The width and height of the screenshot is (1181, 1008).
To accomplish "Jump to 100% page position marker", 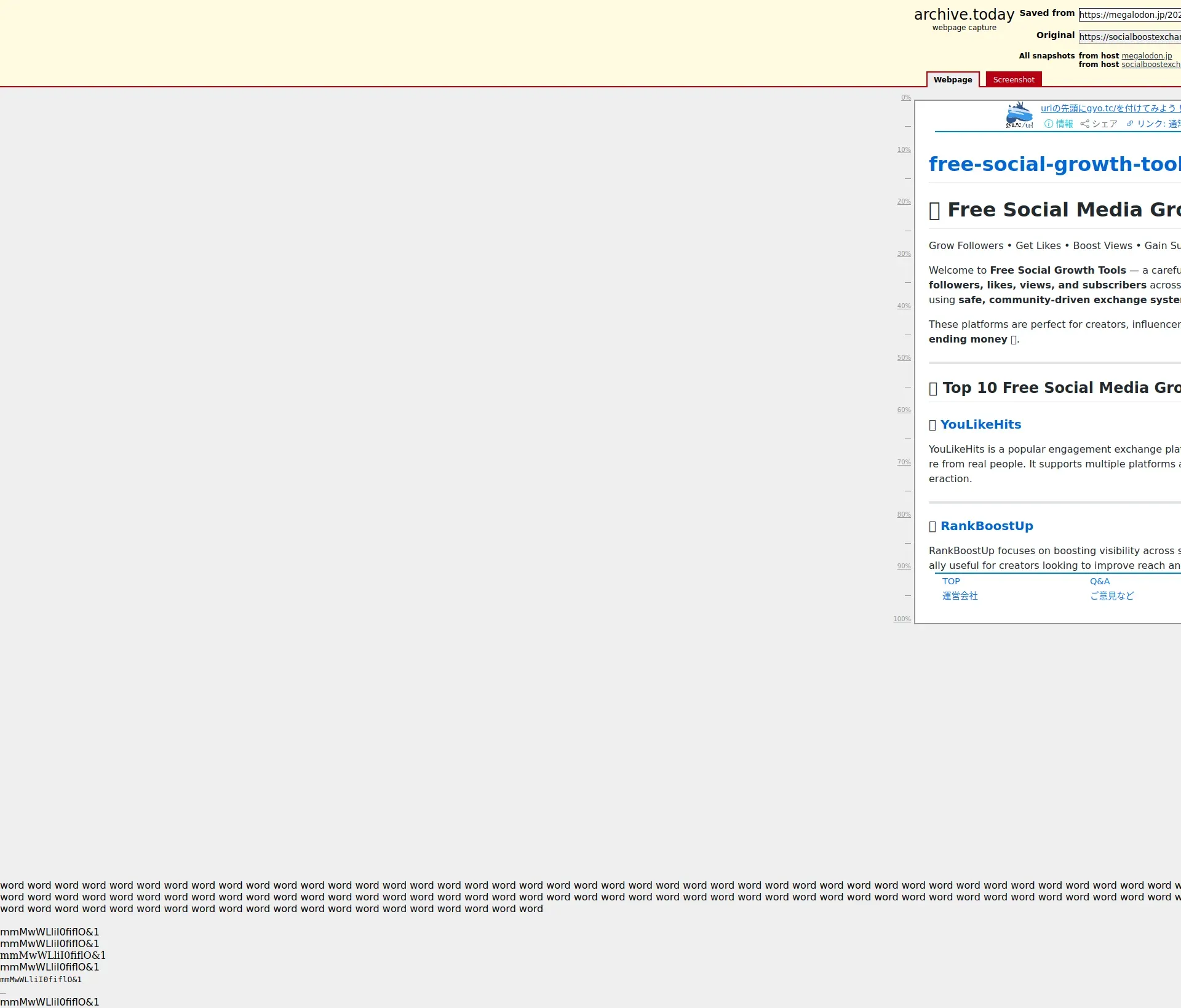I will [902, 619].
